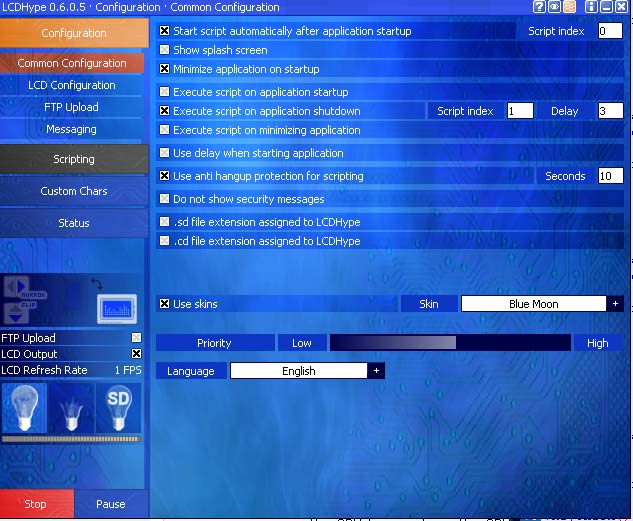Screen dimensions: 633x521
Task: Click the SD light bulb icon
Action: pyautogui.click(x=118, y=408)
